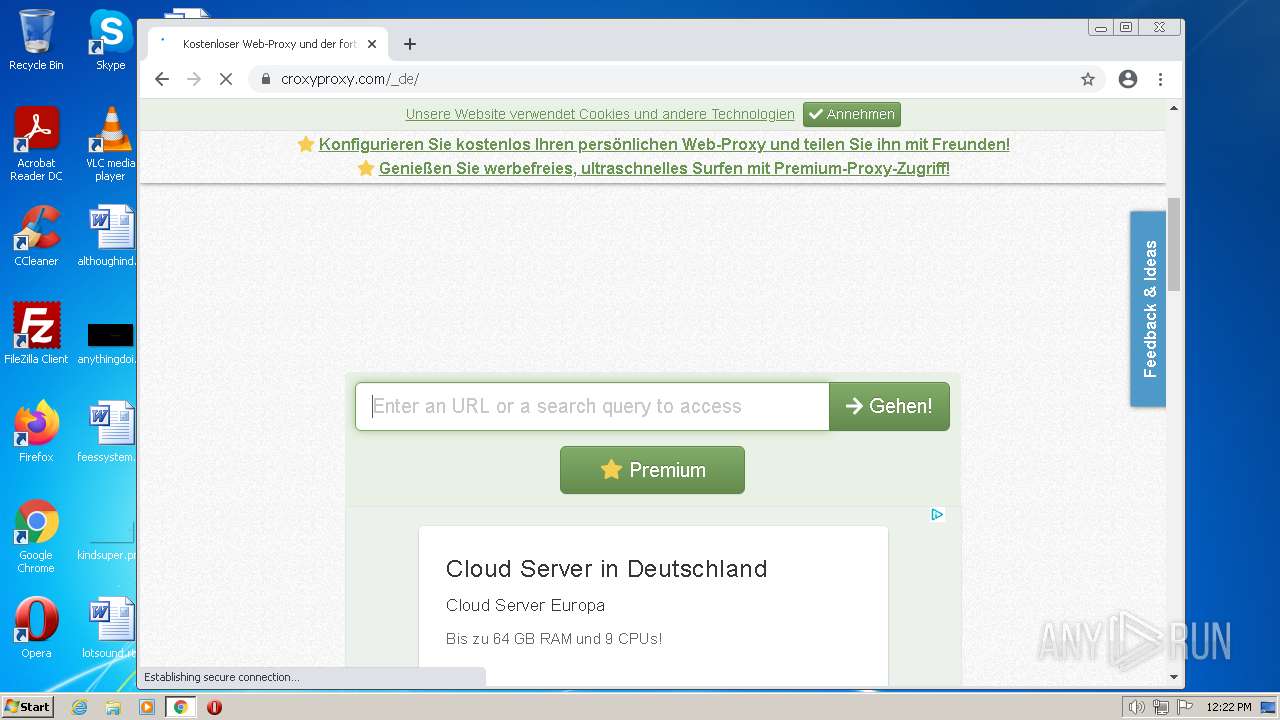
Task: Close the Kostenloser Web-Proxy tab
Action: (x=372, y=44)
